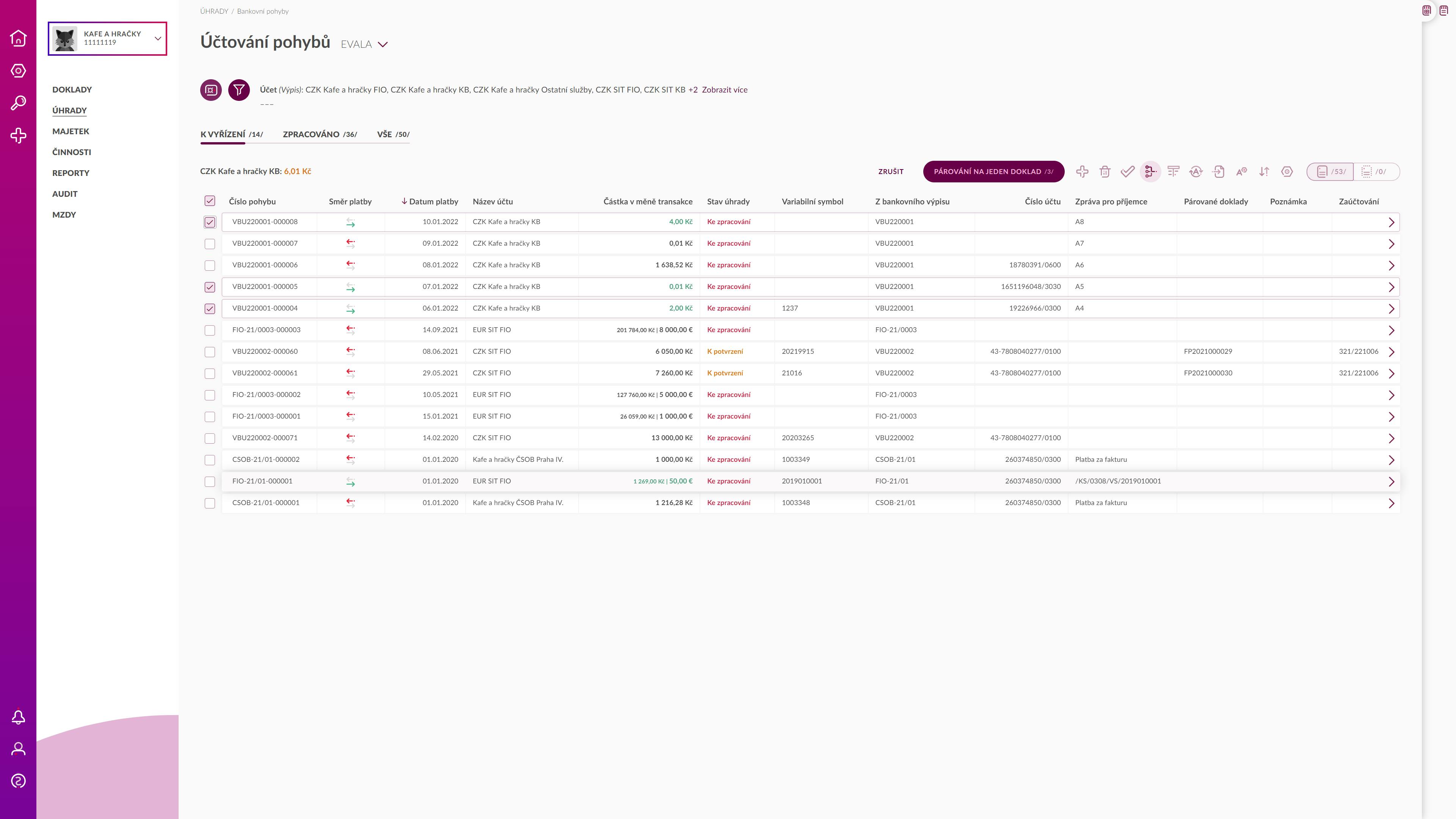Open detail arrow for VBU220001-000008
The height and width of the screenshot is (819, 1456).
[1392, 222]
